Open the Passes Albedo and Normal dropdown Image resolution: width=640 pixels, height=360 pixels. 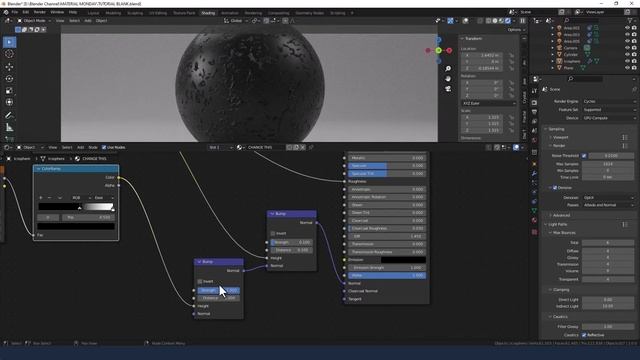click(x=609, y=205)
